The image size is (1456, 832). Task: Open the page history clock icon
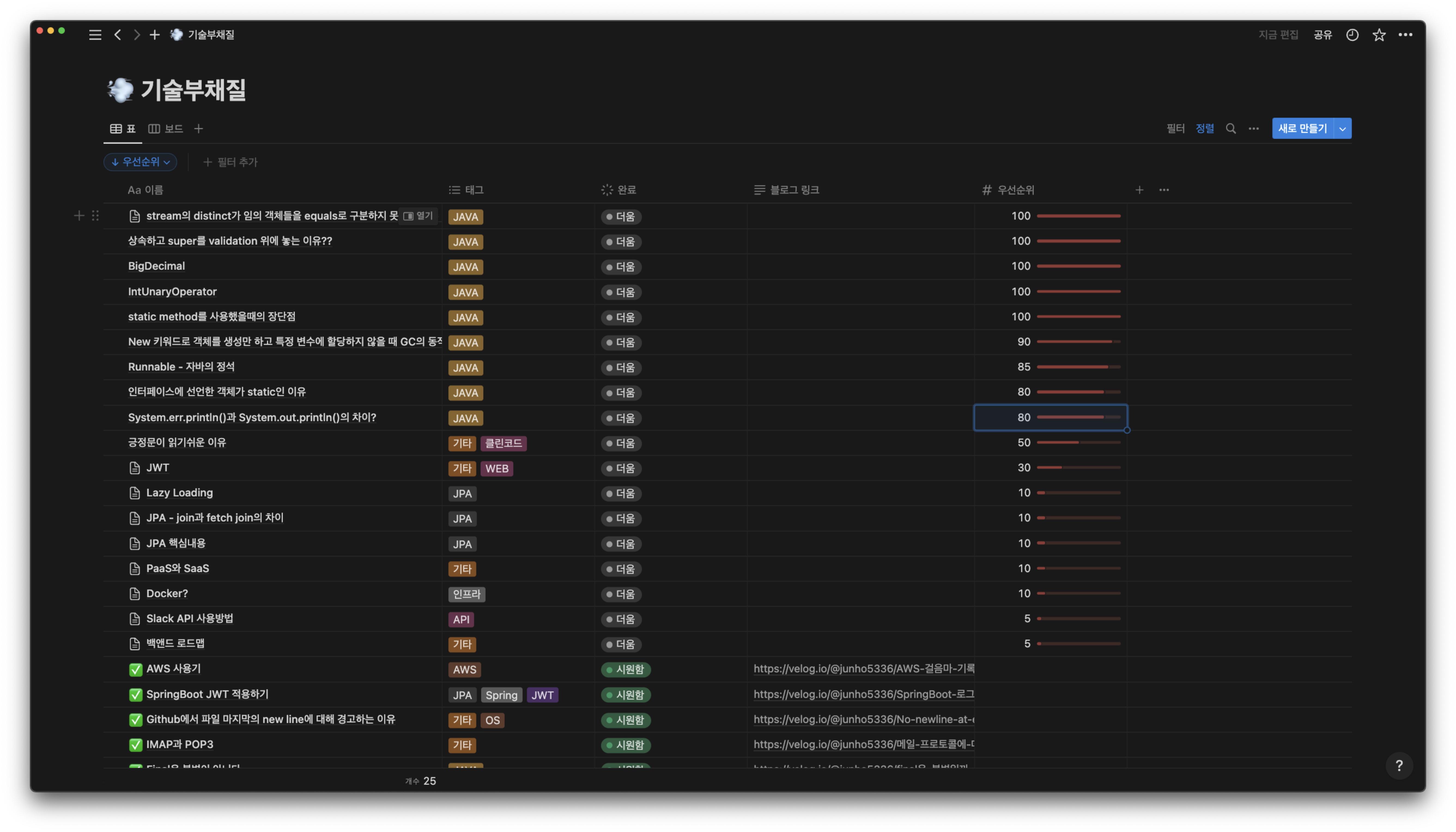(1352, 35)
